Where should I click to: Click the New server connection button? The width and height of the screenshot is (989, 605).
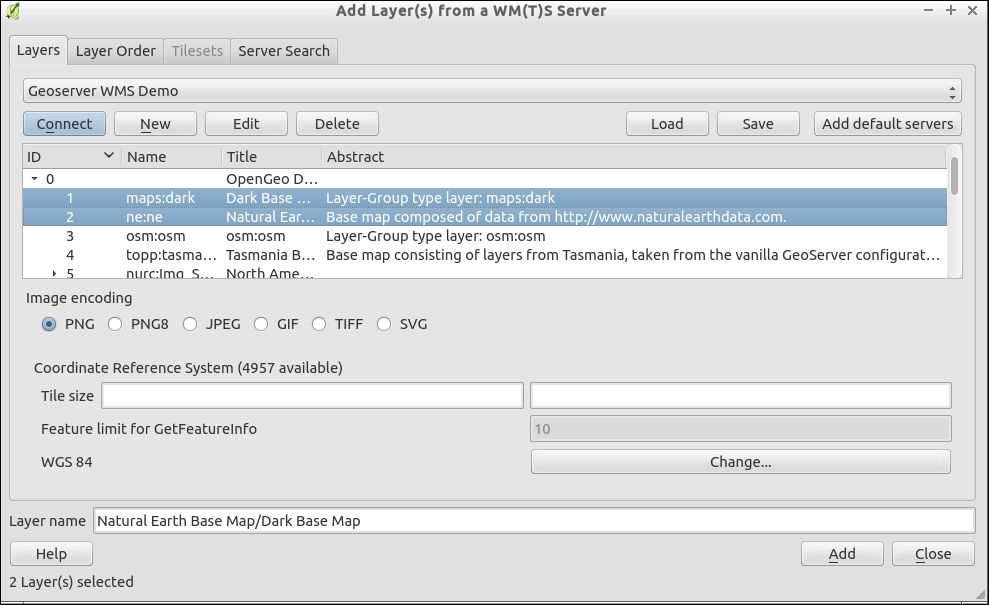pos(155,124)
